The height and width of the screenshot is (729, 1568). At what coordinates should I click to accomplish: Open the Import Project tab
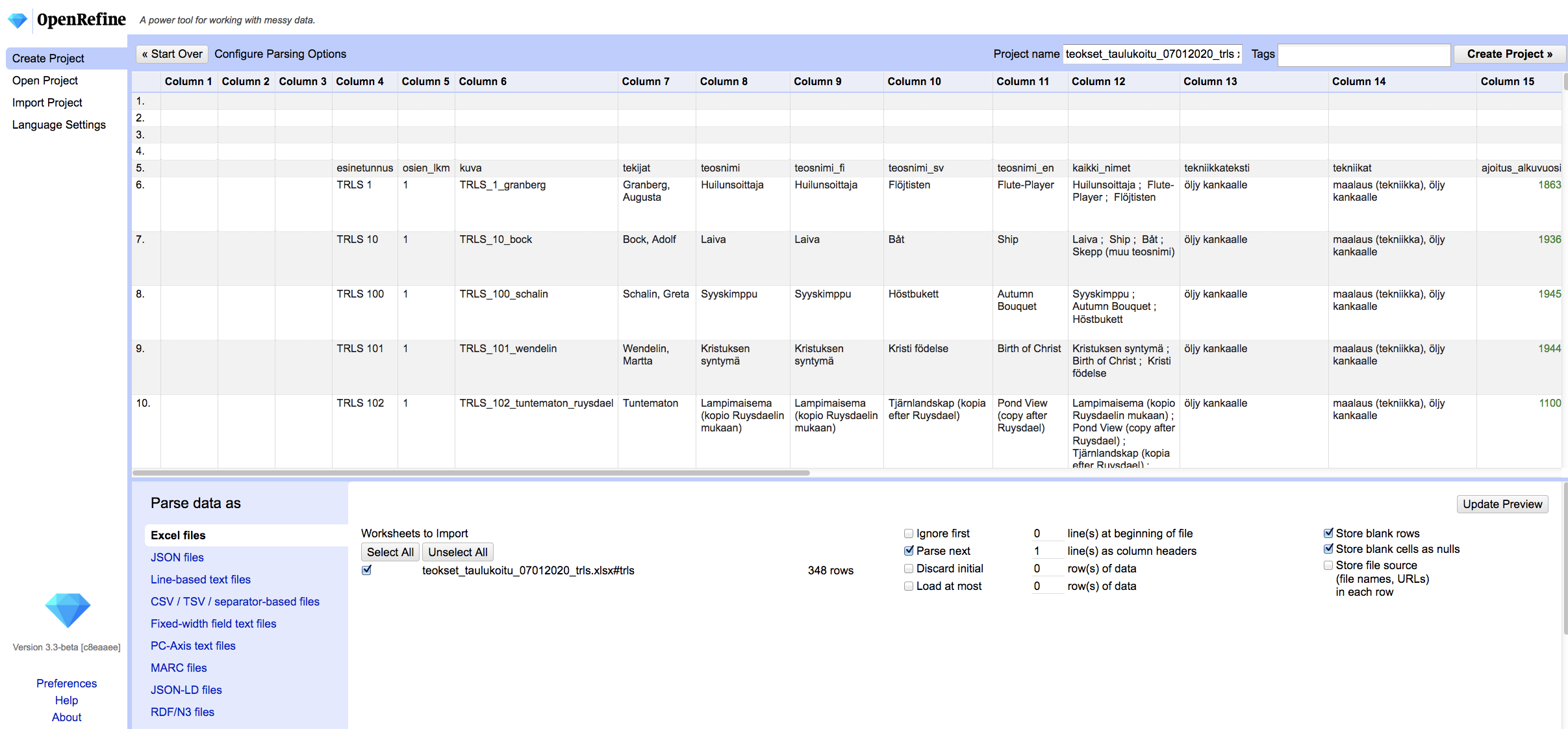point(47,103)
